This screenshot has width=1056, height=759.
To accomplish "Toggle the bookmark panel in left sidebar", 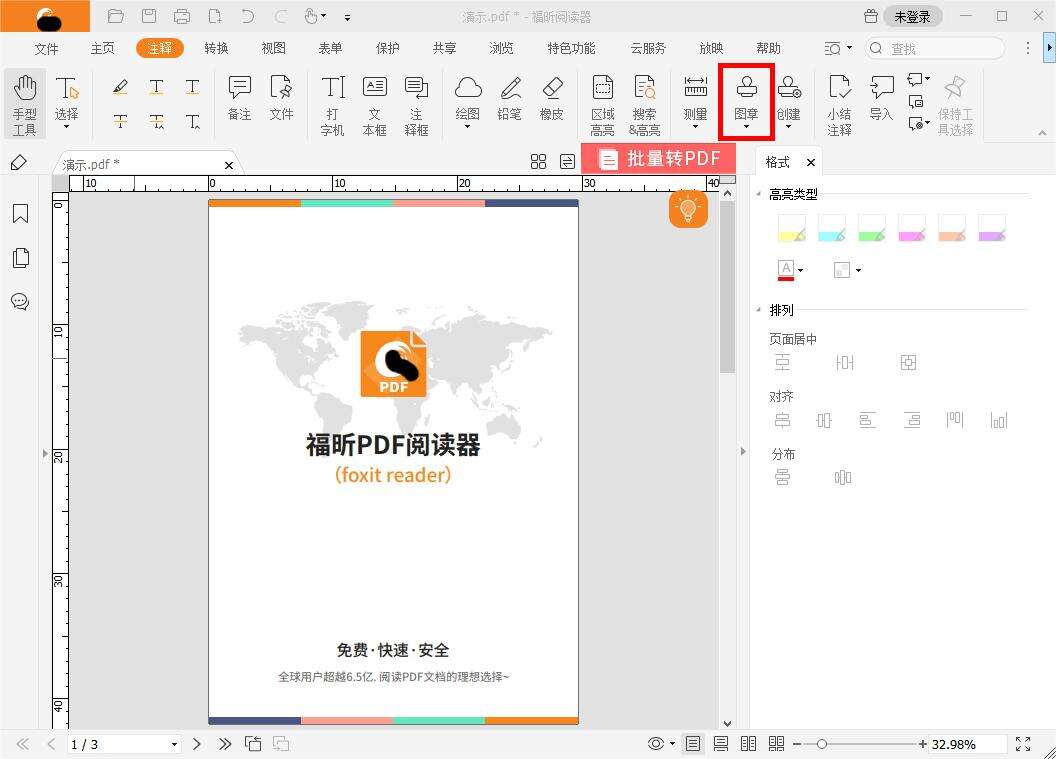I will pyautogui.click(x=20, y=213).
